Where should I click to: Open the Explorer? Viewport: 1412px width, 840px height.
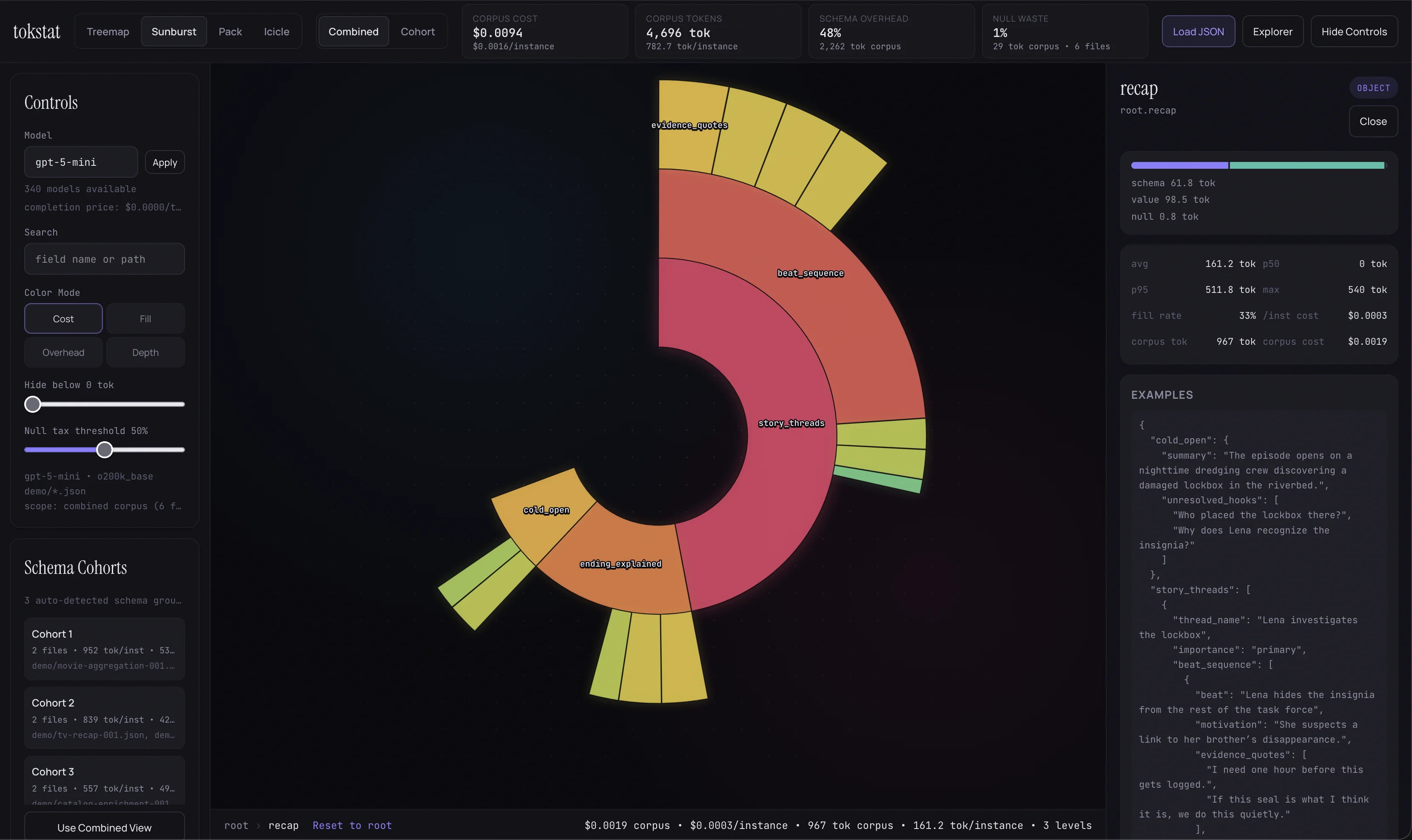[x=1273, y=31]
